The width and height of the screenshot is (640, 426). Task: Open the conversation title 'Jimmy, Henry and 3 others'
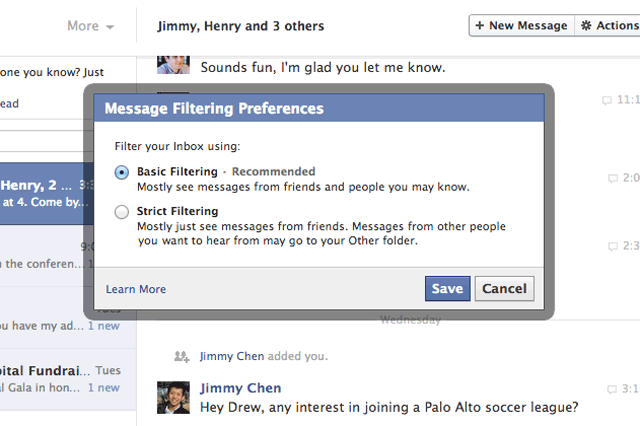[239, 26]
